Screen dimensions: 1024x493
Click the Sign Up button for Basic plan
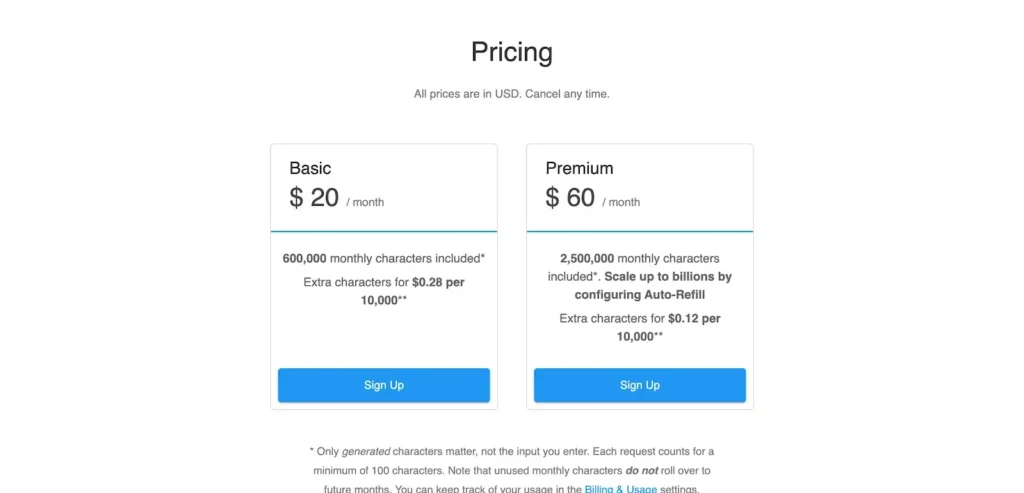pos(383,385)
